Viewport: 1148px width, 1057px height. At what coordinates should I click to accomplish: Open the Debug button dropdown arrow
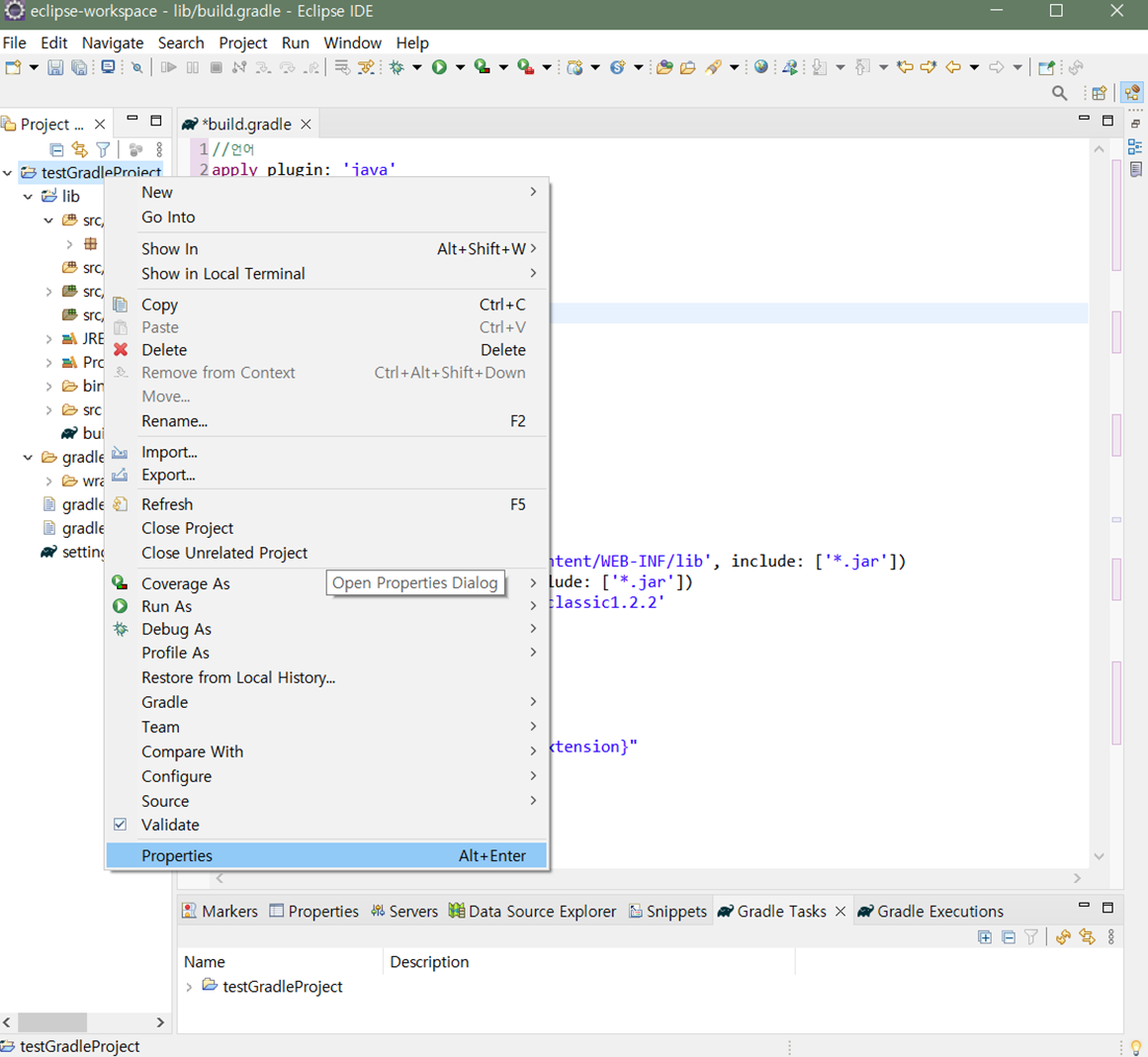[416, 67]
